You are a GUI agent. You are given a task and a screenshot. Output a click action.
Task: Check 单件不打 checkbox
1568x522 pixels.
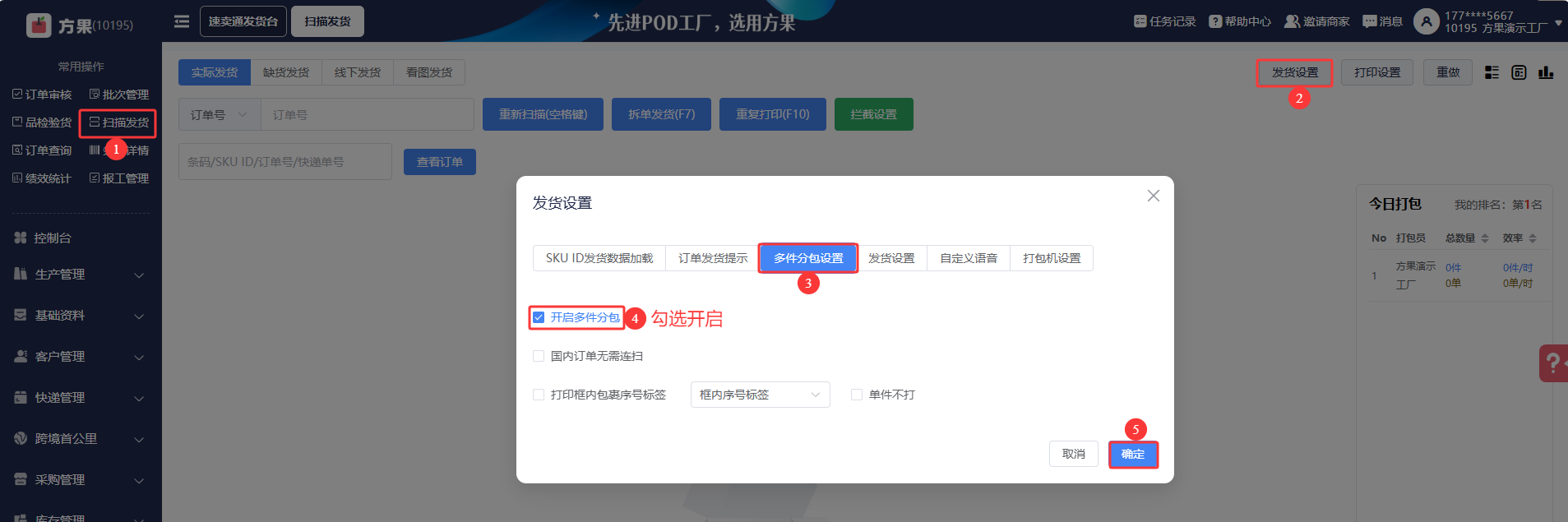857,395
